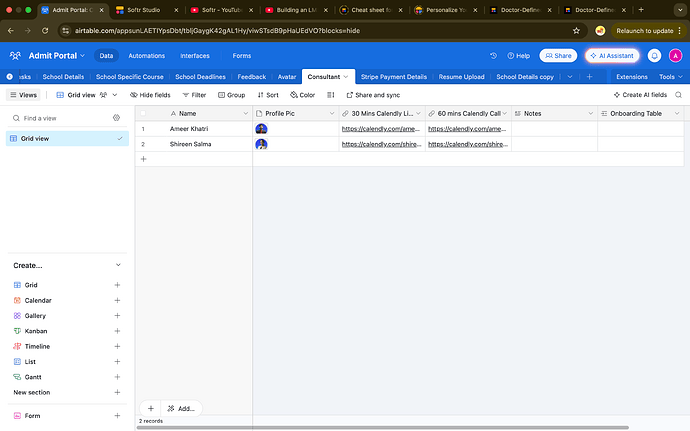Open 30 Mins Calendly column dropdown arrow
Viewport: 690px width, 431px height.
click(418, 113)
